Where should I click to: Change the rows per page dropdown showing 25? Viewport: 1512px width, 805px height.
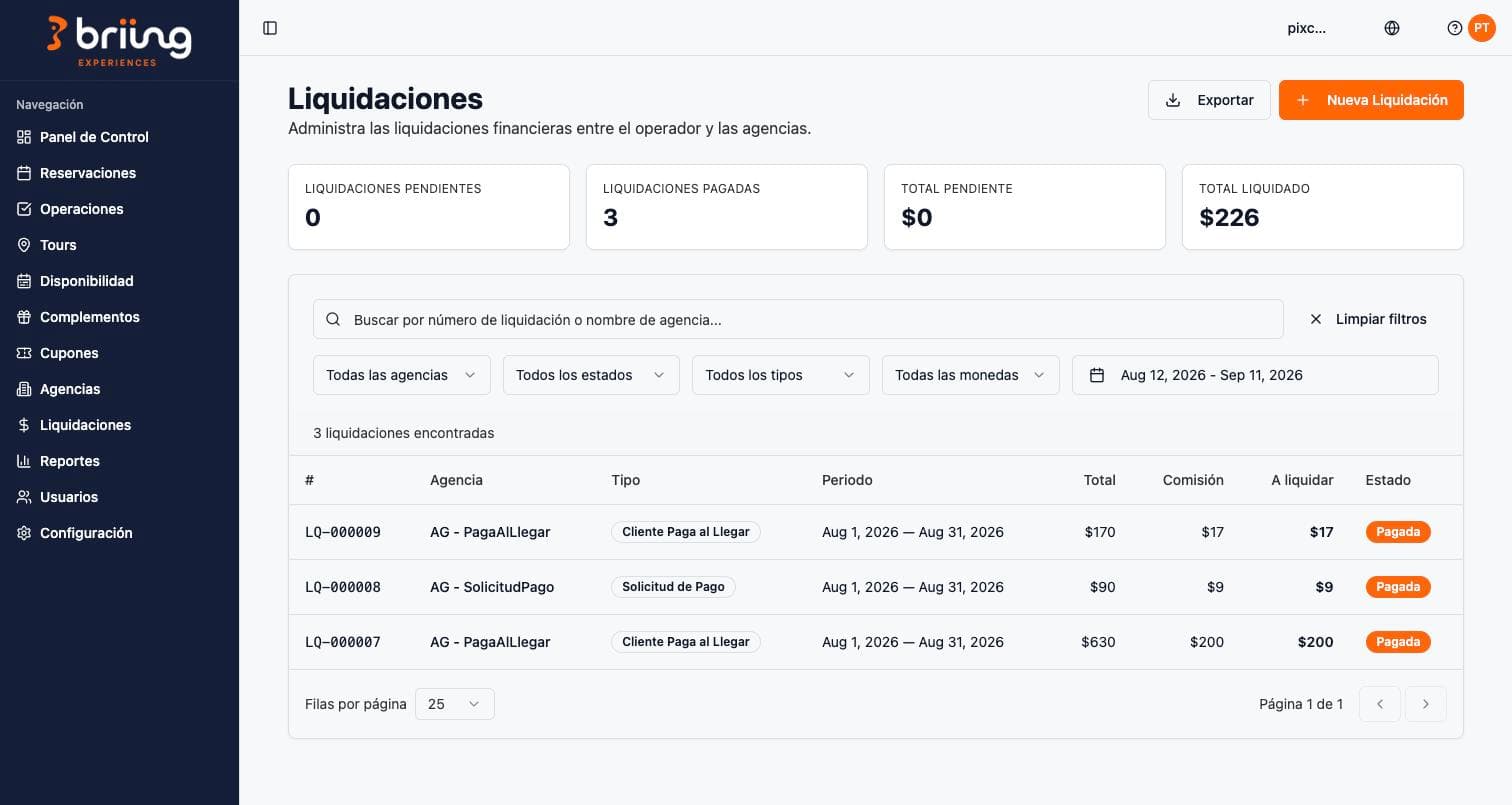click(x=455, y=704)
